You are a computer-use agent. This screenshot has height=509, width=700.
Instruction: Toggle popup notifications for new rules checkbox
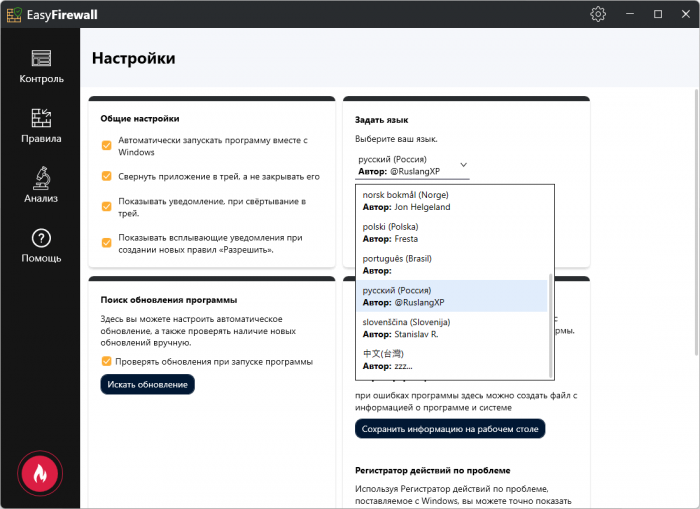click(107, 243)
